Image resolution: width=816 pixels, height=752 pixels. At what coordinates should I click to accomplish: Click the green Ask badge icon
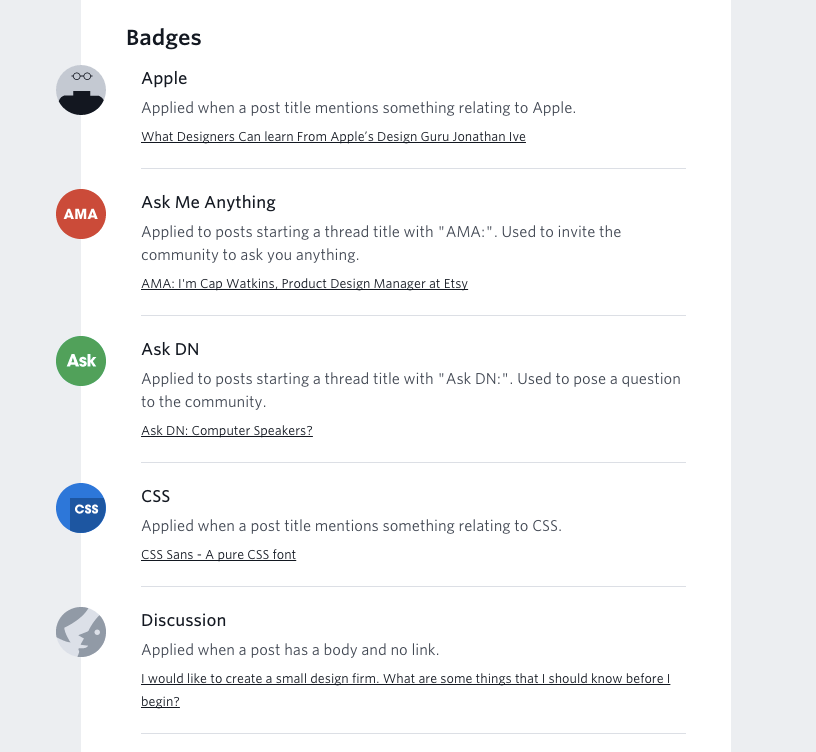[x=81, y=361]
